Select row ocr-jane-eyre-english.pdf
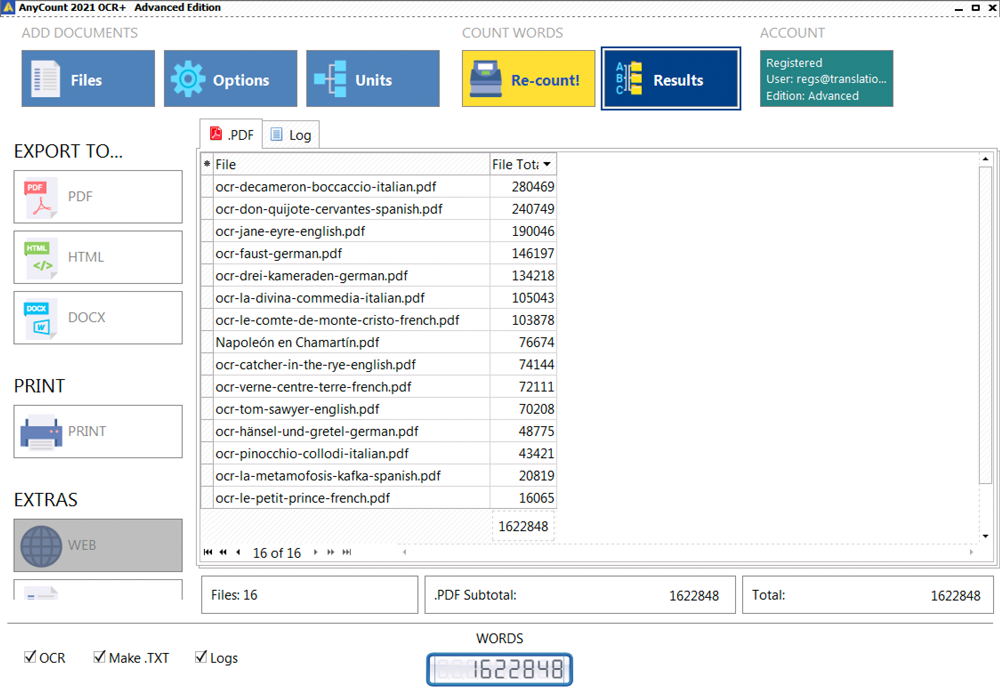 pyautogui.click(x=378, y=232)
